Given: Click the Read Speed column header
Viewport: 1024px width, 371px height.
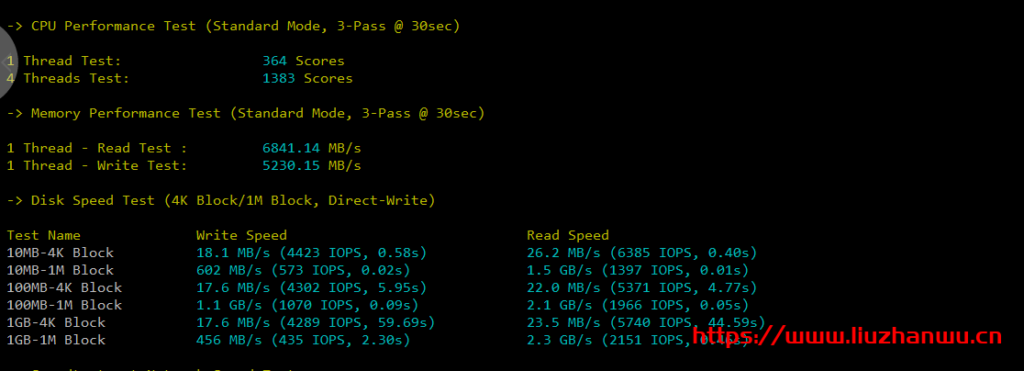Looking at the screenshot, I should [x=568, y=235].
